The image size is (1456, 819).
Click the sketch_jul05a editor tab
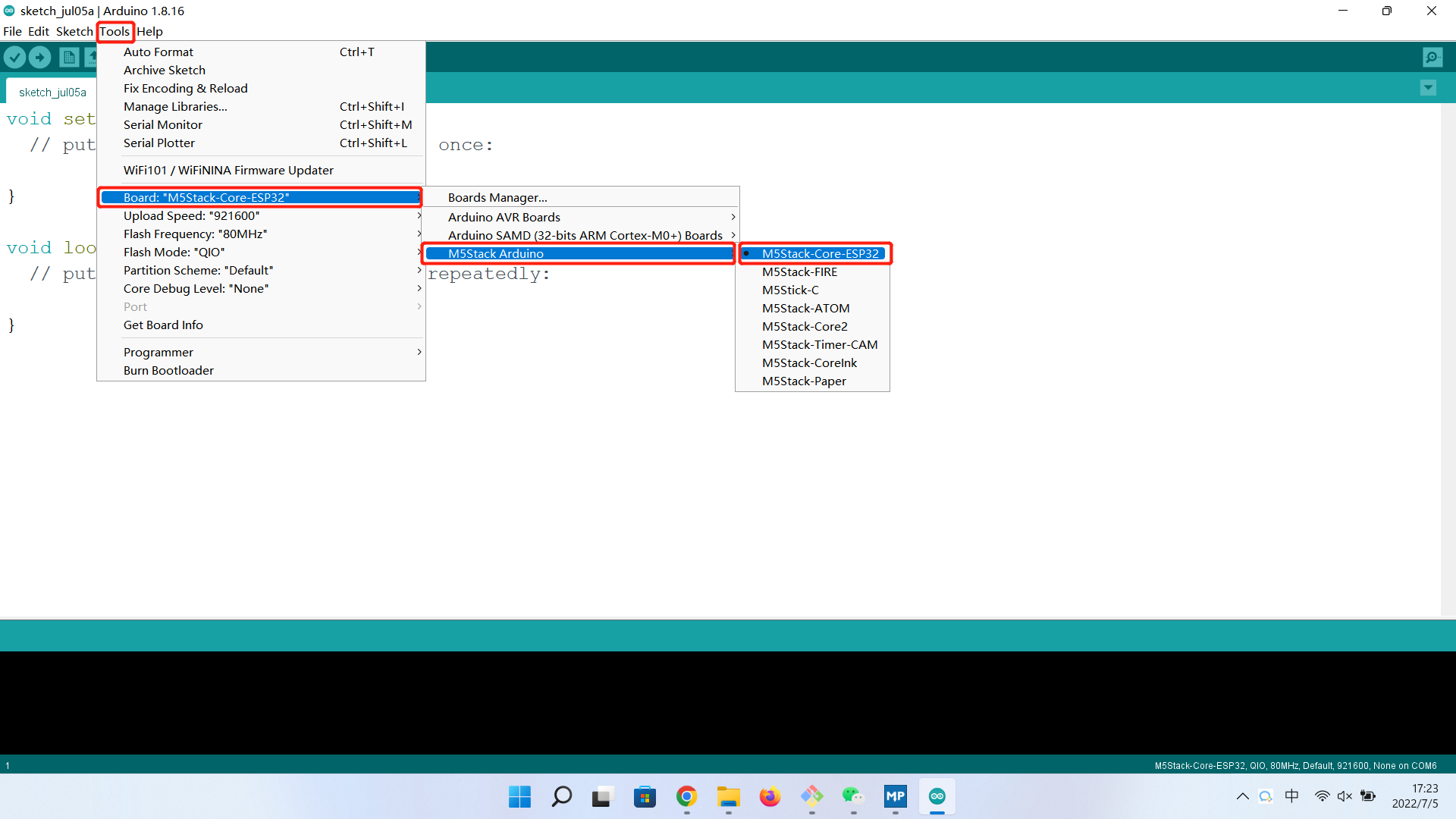coord(52,92)
